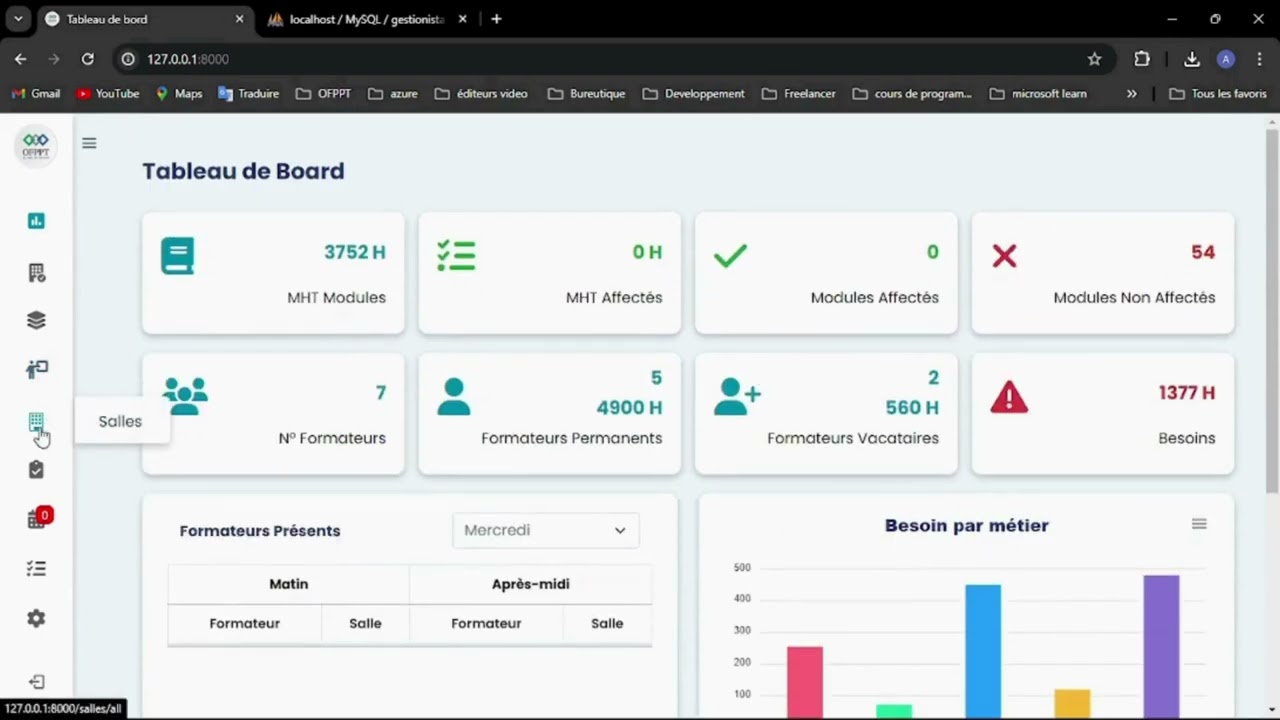Open the Gmail bookmark
Viewport: 1280px width, 720px height.
pyautogui.click(x=36, y=94)
